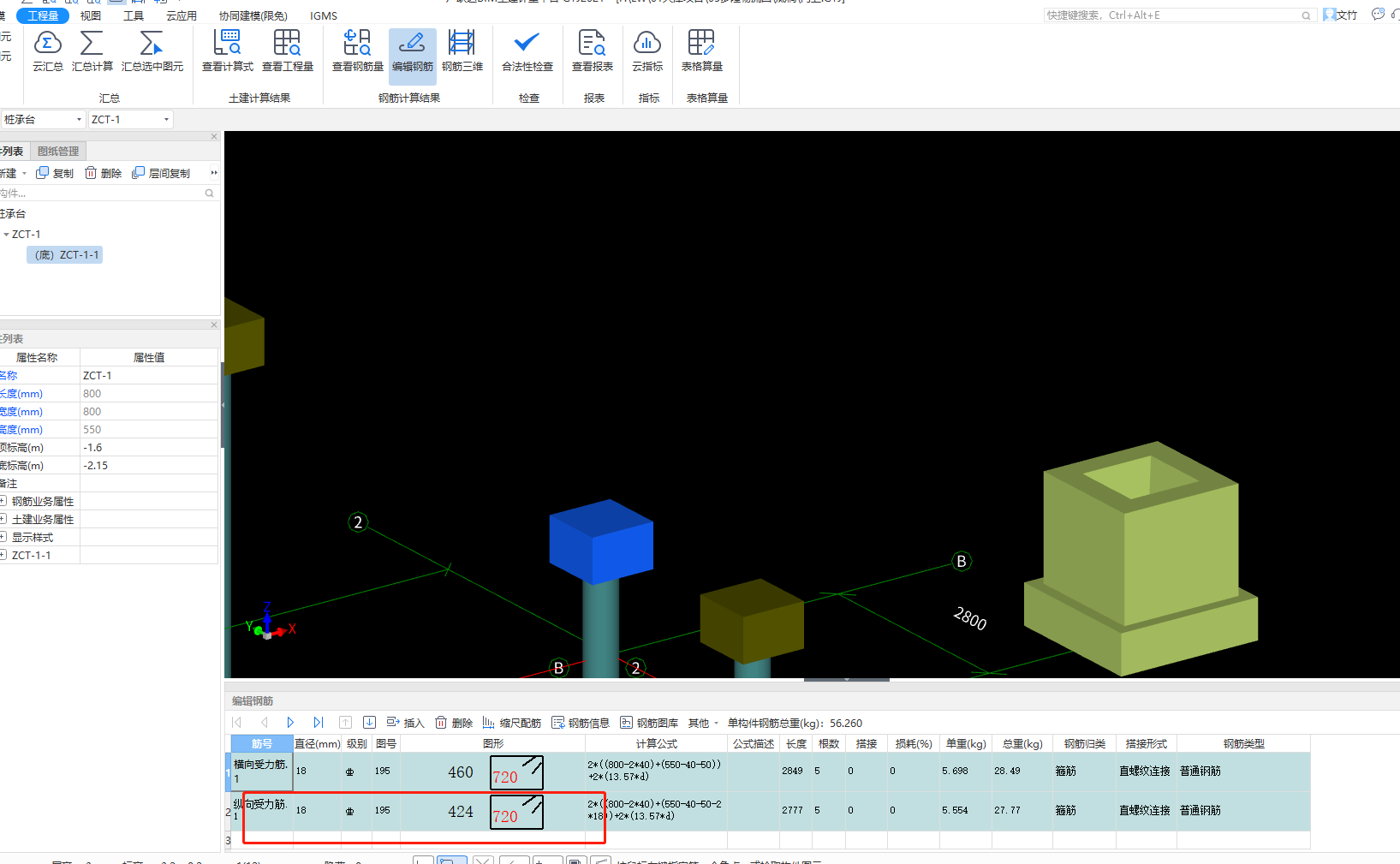Move rebar row down arrow

369,723
